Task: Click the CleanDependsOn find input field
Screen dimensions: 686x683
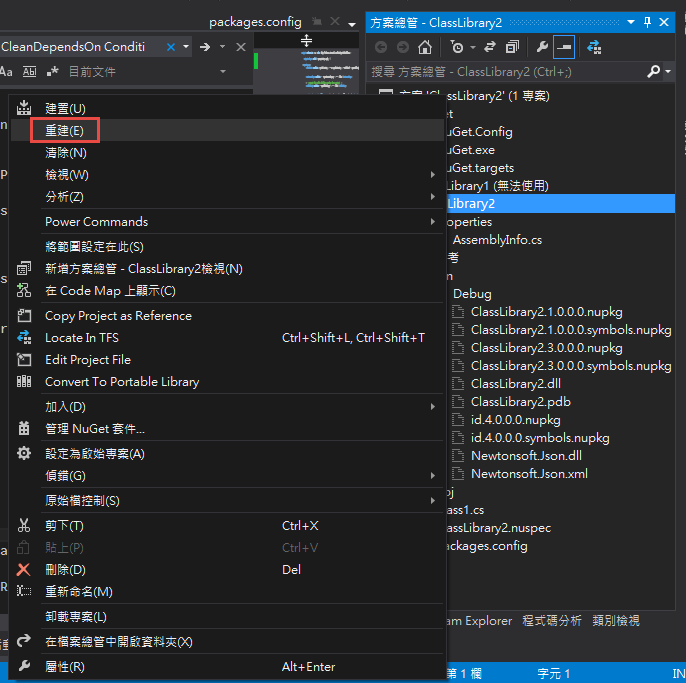Action: [x=81, y=47]
